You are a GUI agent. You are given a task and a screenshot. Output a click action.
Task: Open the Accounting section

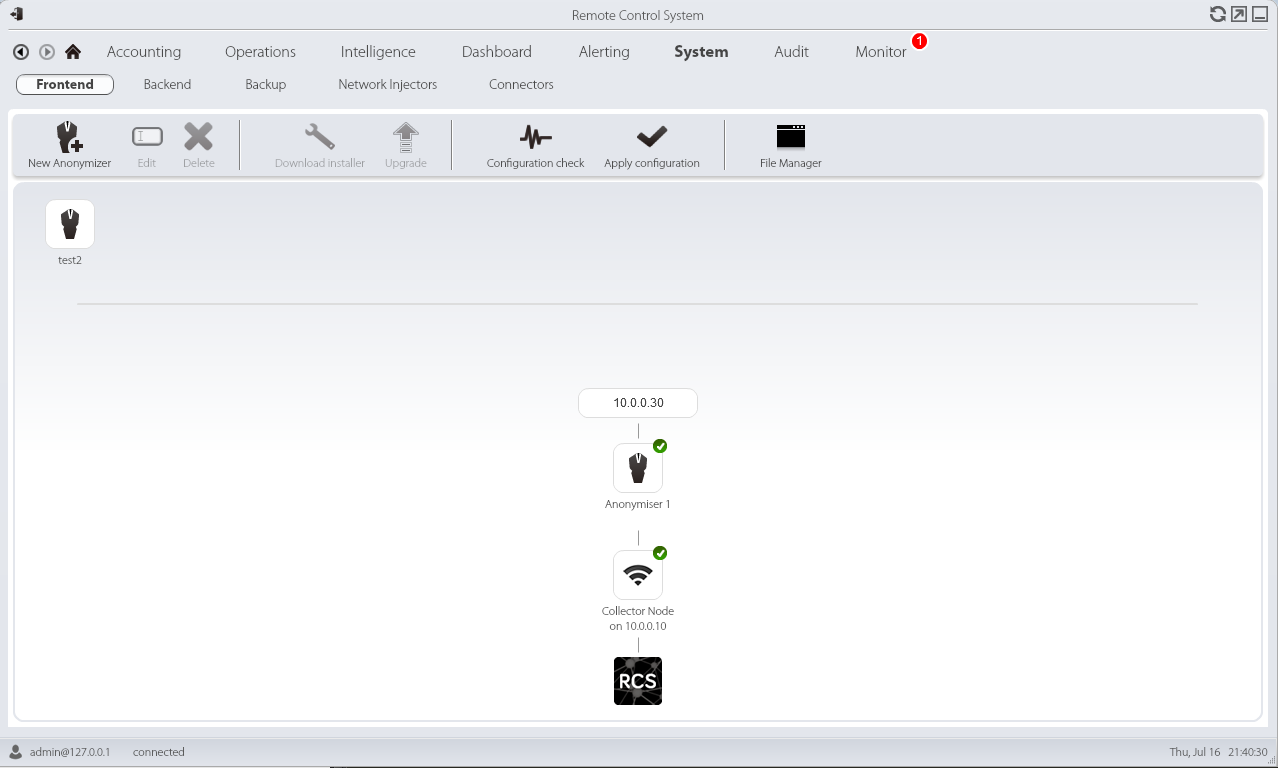point(144,52)
